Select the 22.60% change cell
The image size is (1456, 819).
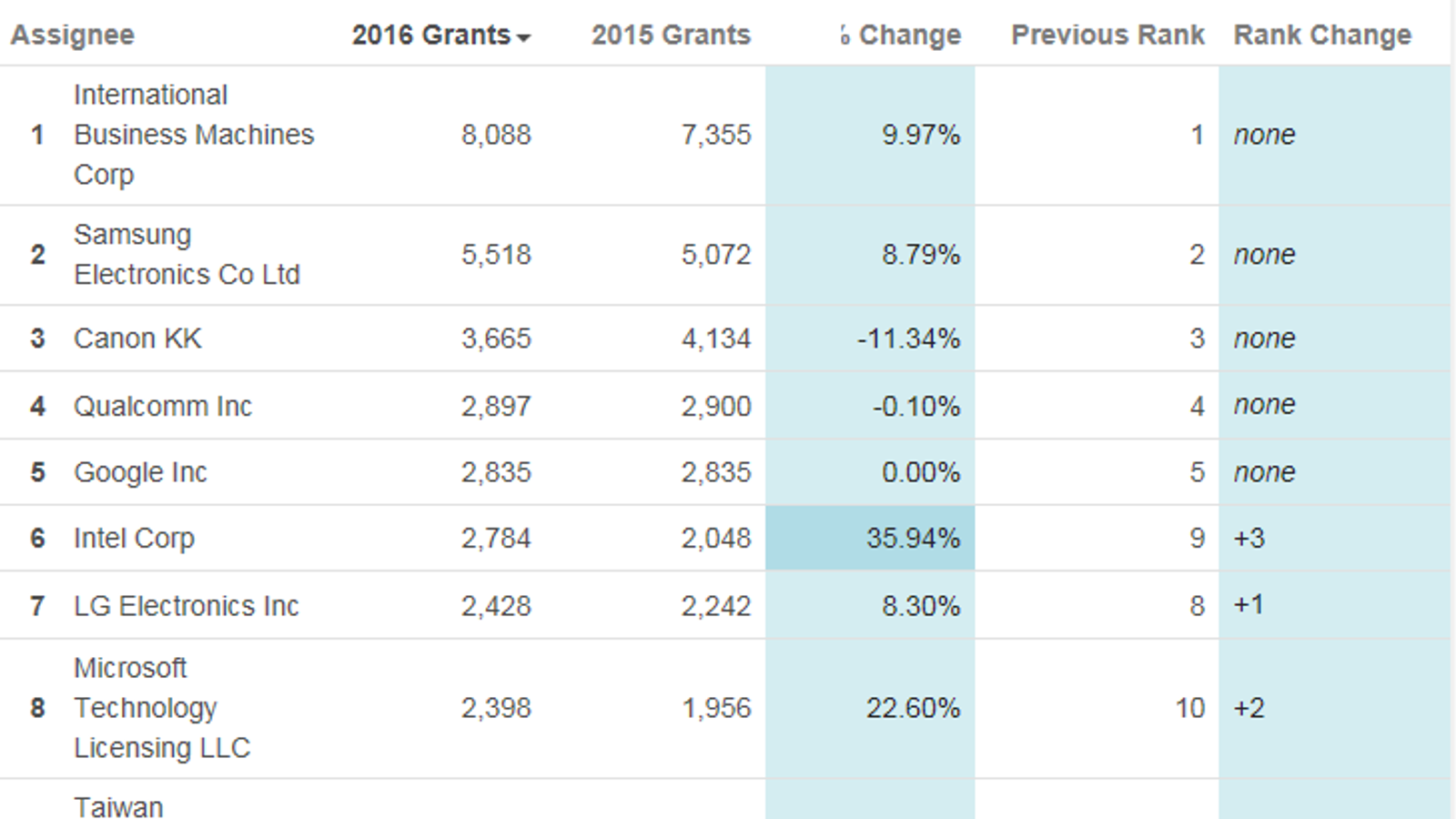pos(870,708)
